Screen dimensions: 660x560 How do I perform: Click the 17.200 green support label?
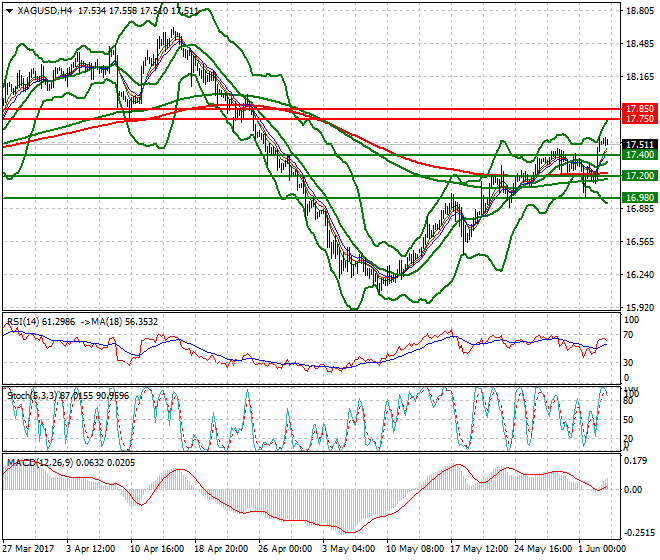coord(639,176)
